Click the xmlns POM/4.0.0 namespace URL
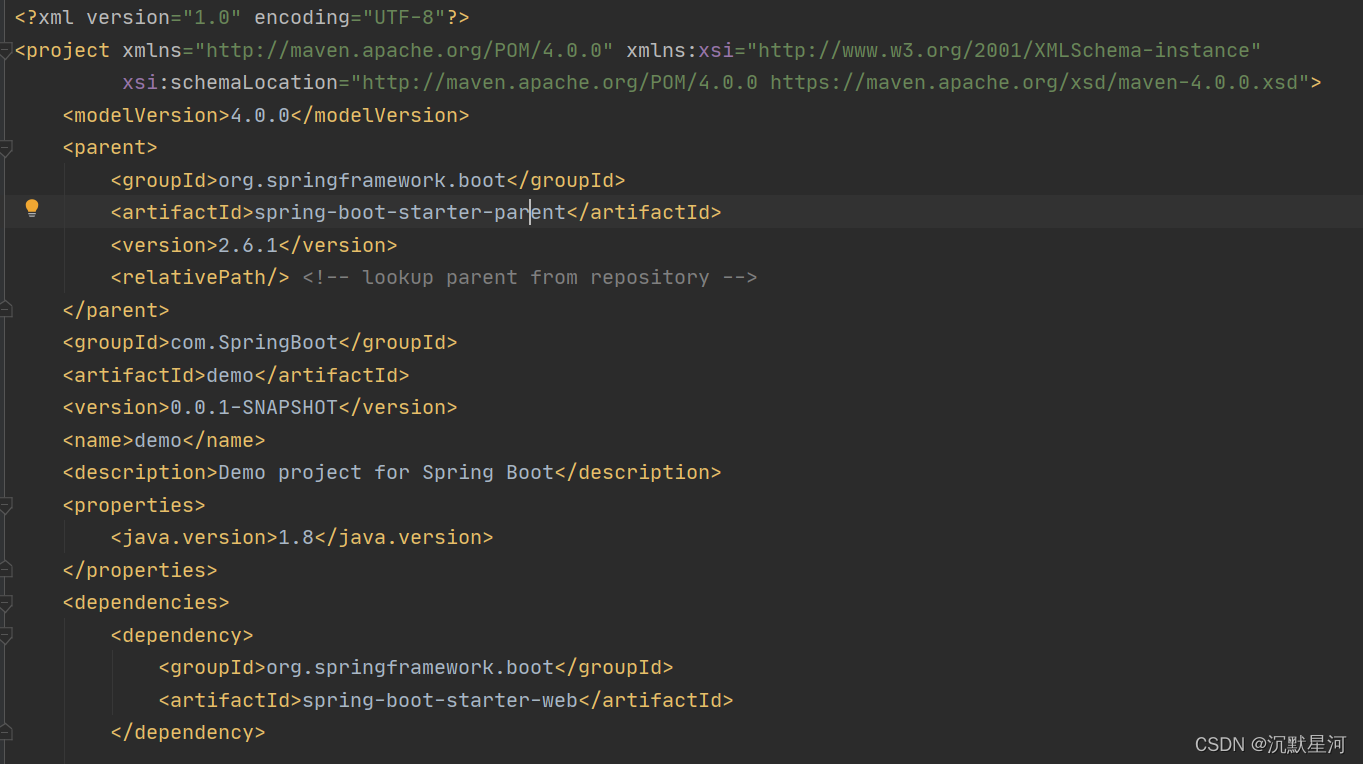Image resolution: width=1363 pixels, height=764 pixels. click(404, 50)
